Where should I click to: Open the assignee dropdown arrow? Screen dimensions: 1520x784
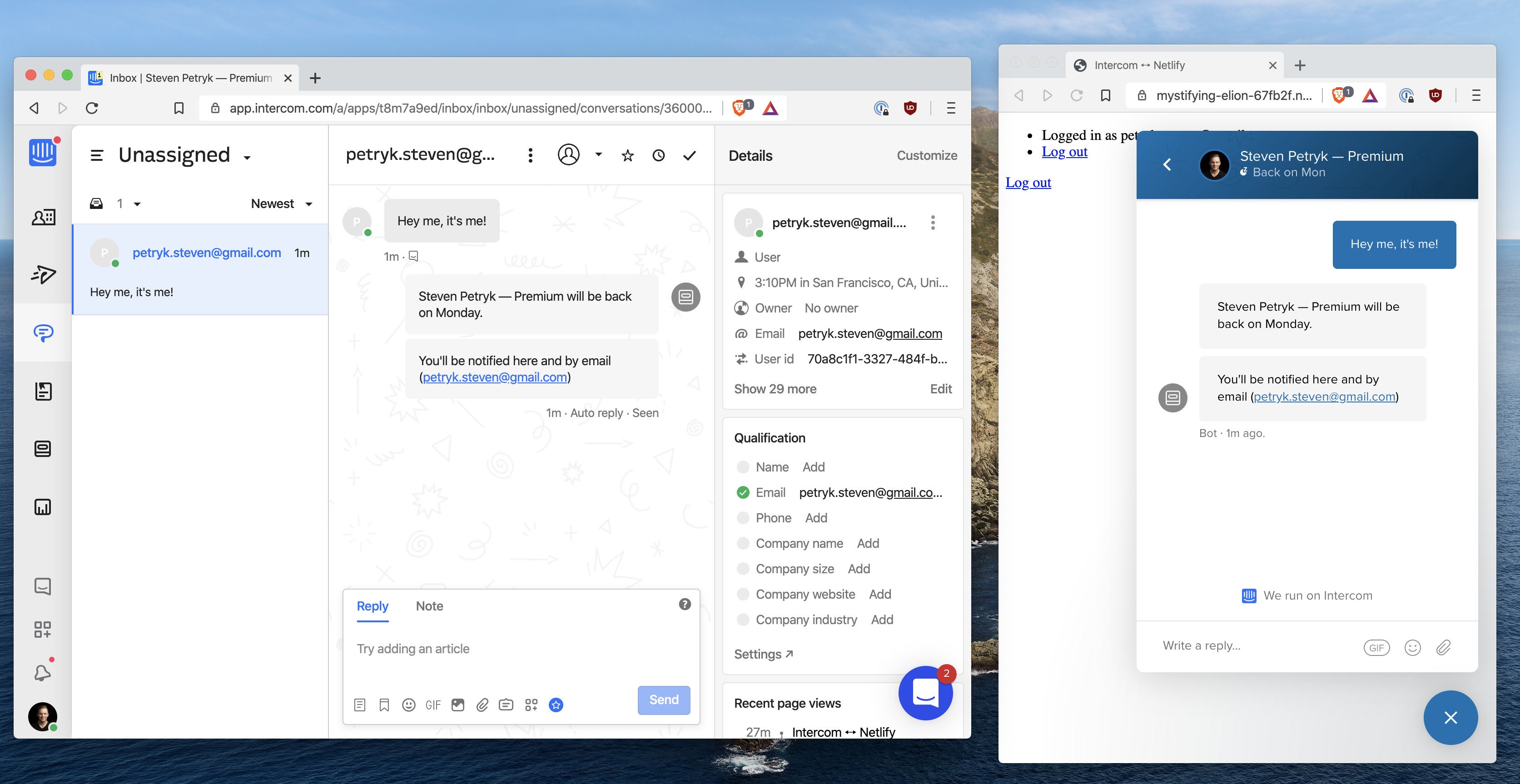click(598, 155)
